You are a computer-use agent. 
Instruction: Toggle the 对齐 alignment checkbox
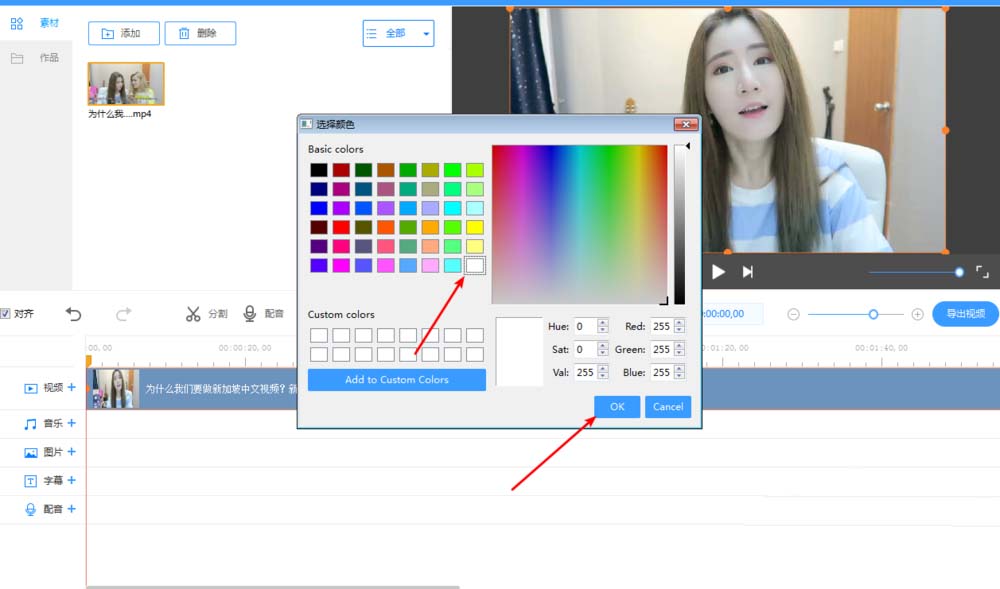pyautogui.click(x=5, y=314)
